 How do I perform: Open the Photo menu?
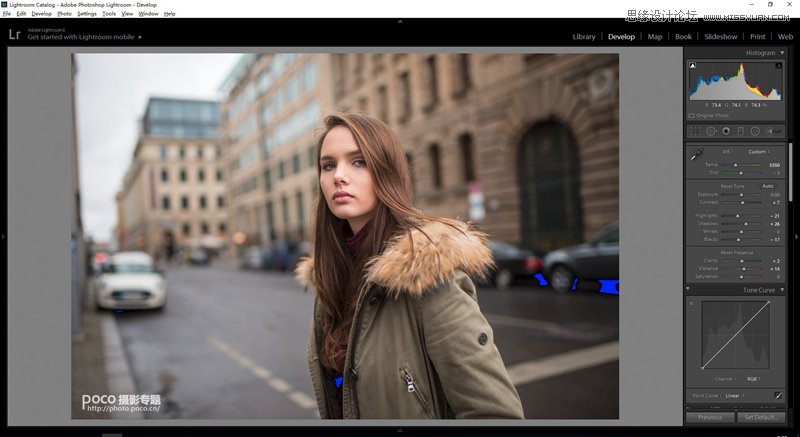point(64,14)
